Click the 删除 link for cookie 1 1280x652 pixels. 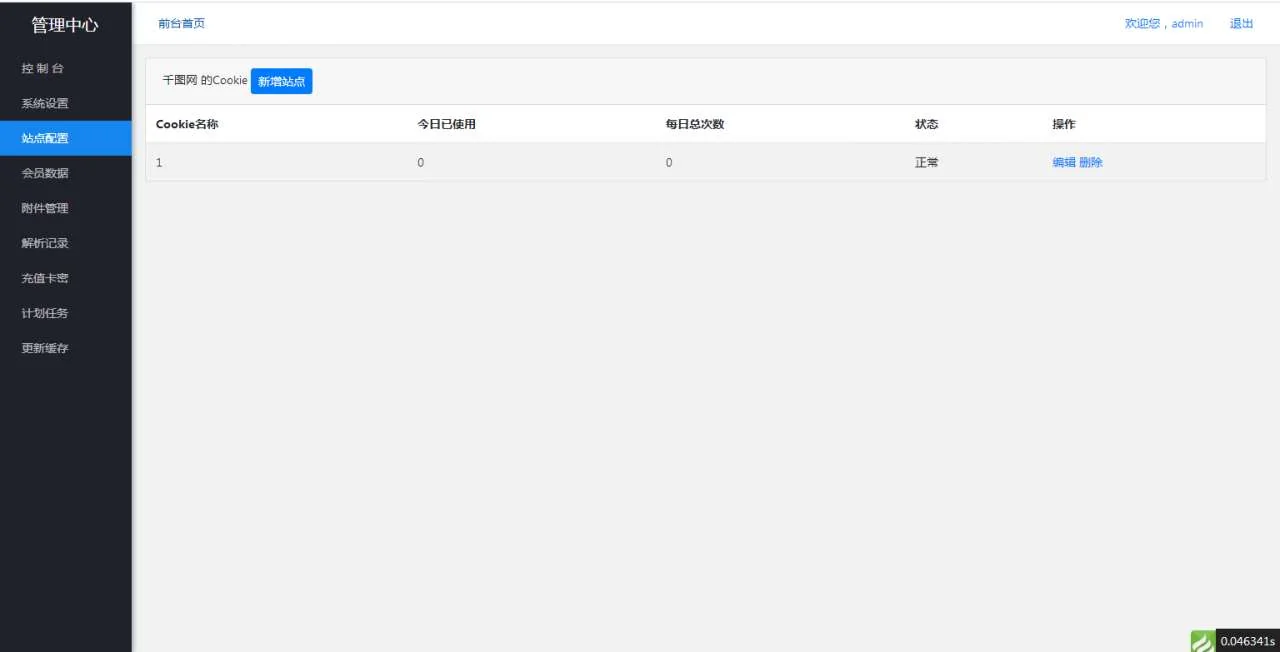[x=1091, y=163]
